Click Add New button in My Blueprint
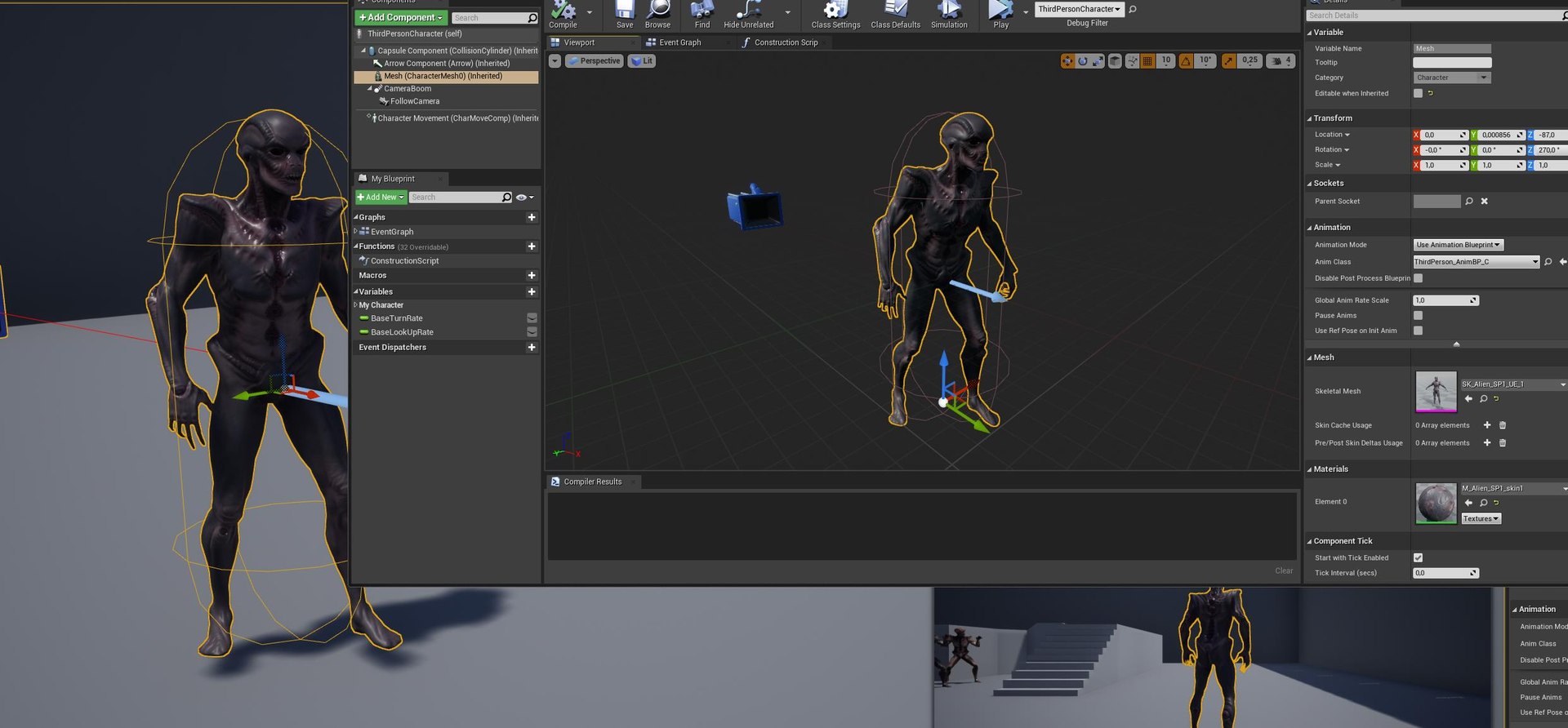 [x=381, y=198]
